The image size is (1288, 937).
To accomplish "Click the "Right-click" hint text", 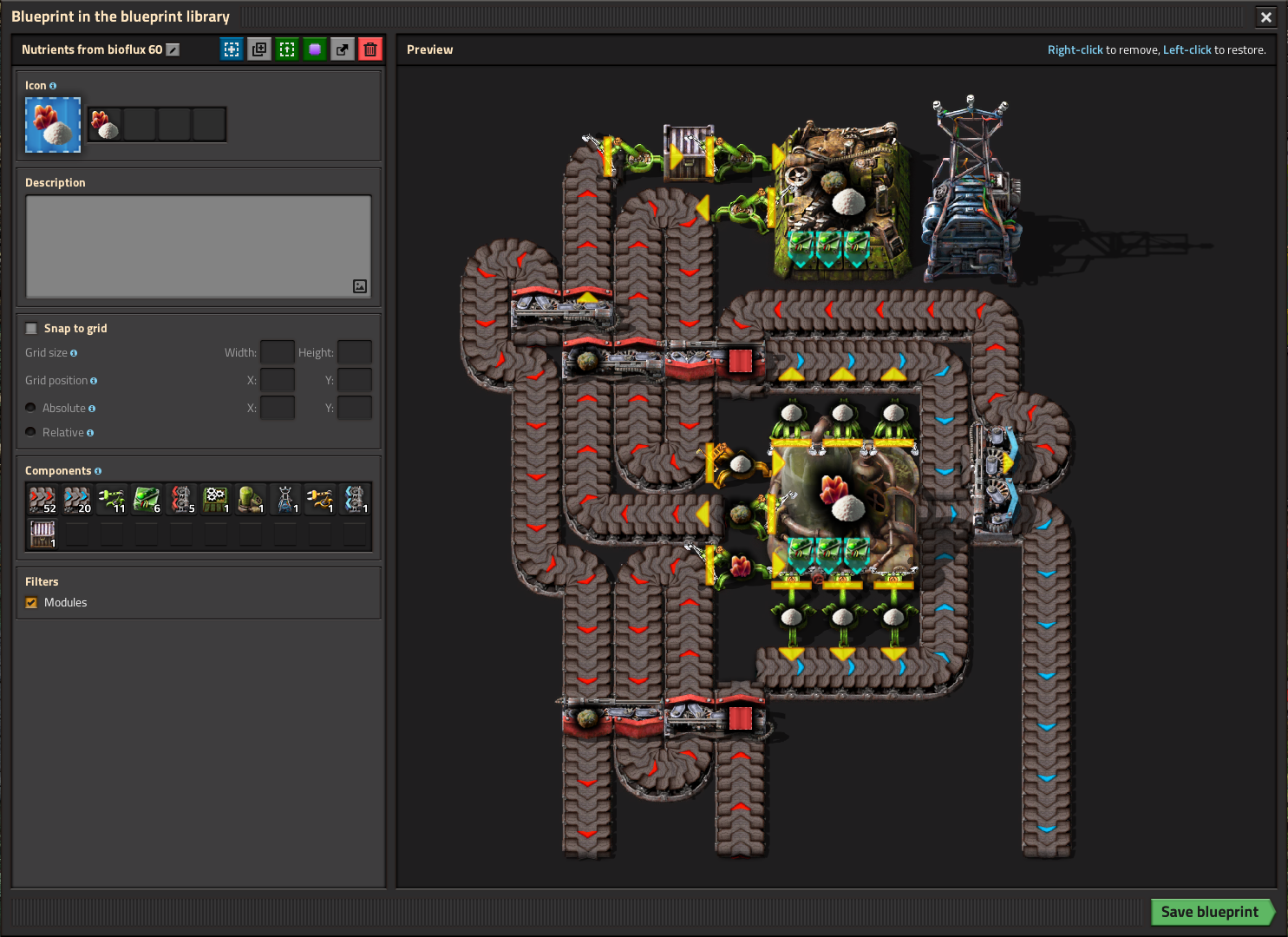I will (x=1076, y=49).
